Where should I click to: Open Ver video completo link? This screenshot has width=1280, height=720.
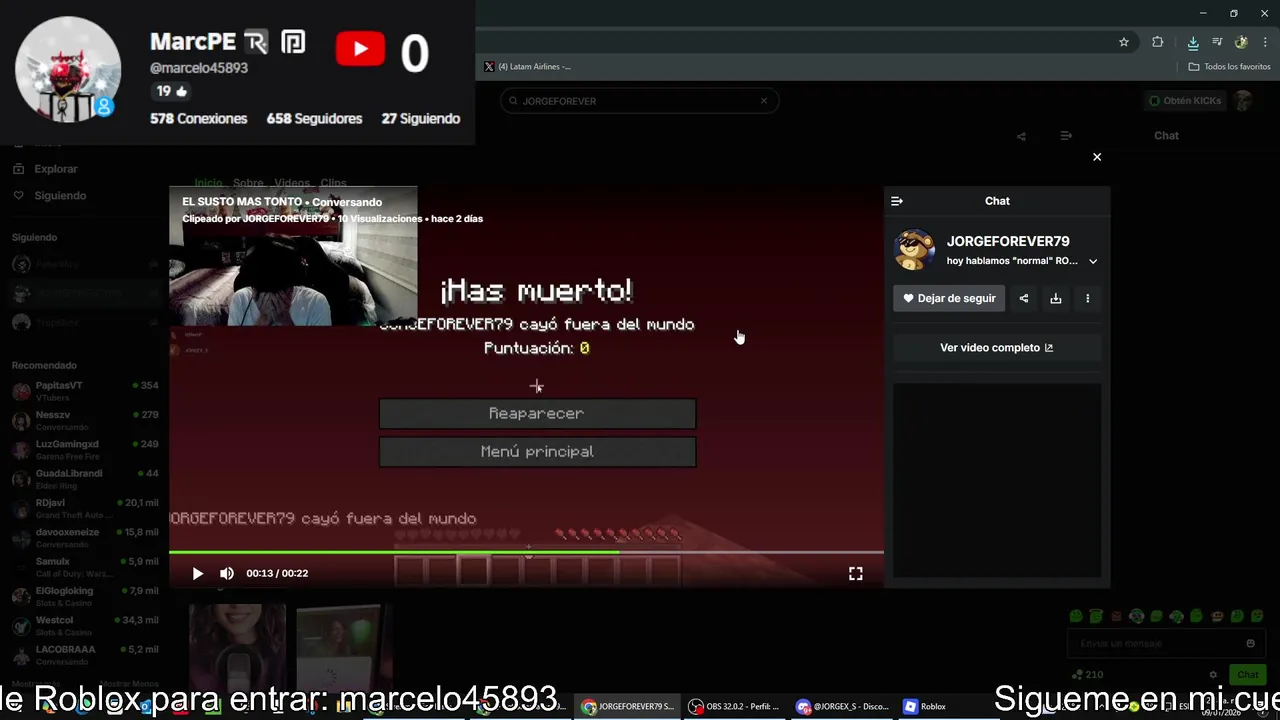[x=996, y=347]
